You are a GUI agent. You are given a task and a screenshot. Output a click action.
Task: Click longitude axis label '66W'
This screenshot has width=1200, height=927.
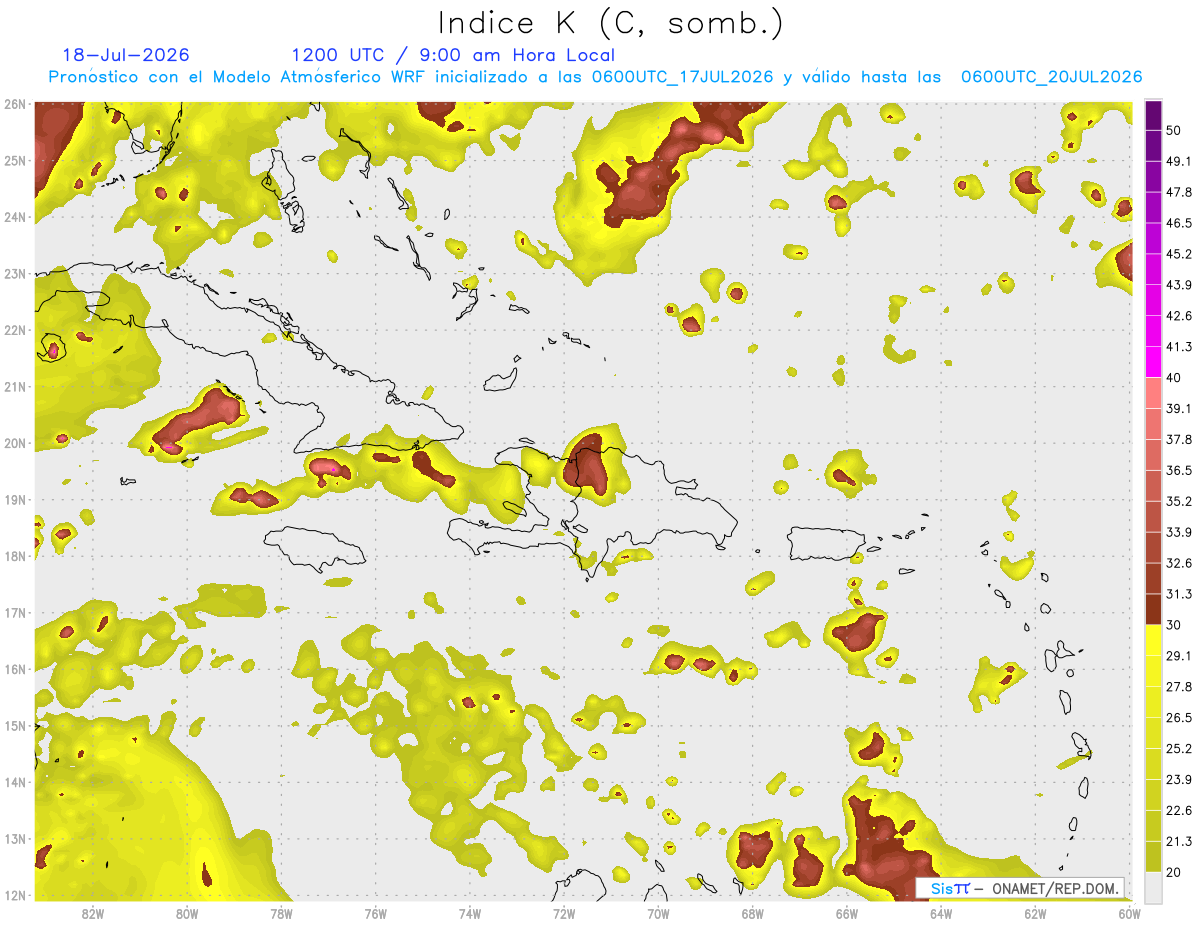[x=847, y=913]
